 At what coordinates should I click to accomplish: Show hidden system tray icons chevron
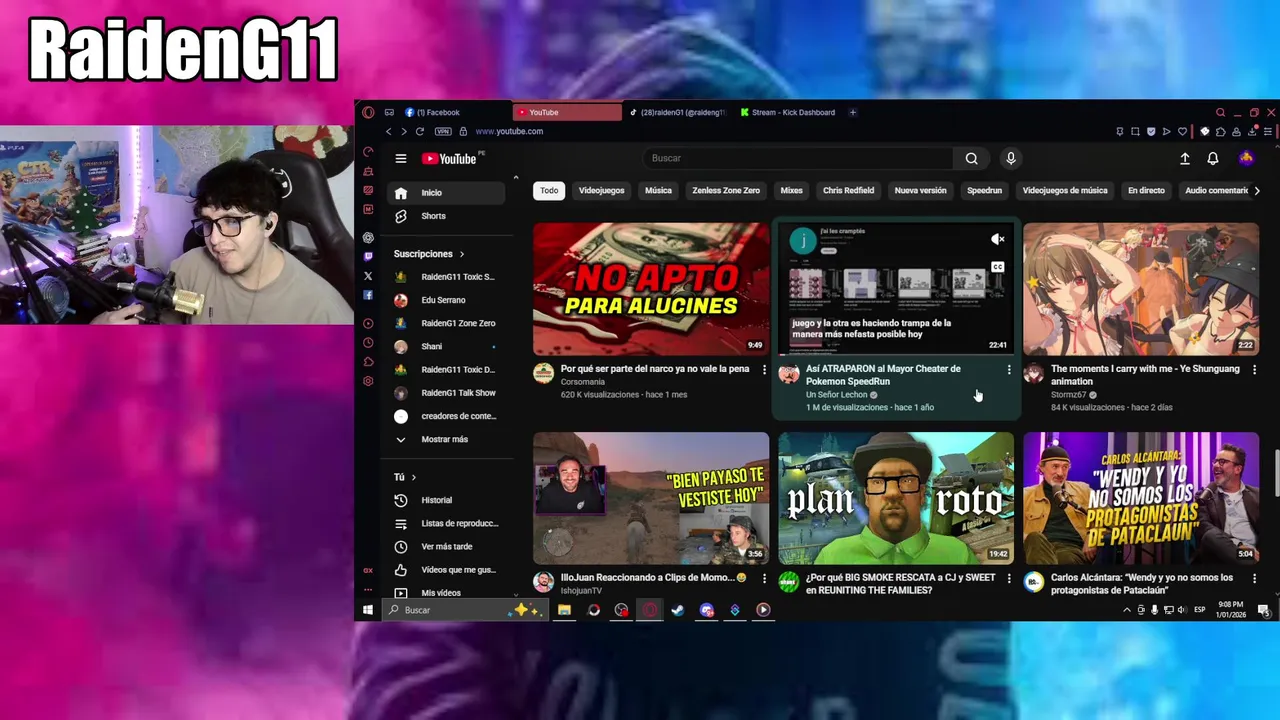click(1127, 610)
